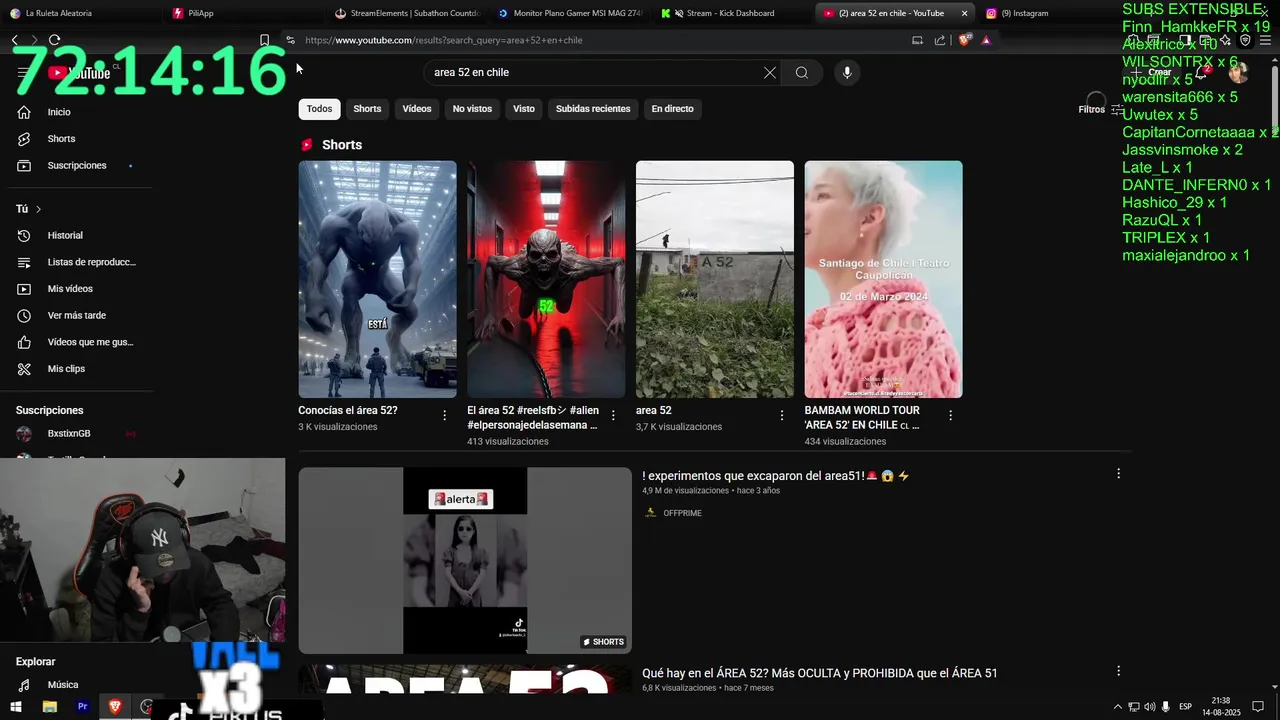The image size is (1280, 720).
Task: Open Ver más tarde
Action: (76, 315)
